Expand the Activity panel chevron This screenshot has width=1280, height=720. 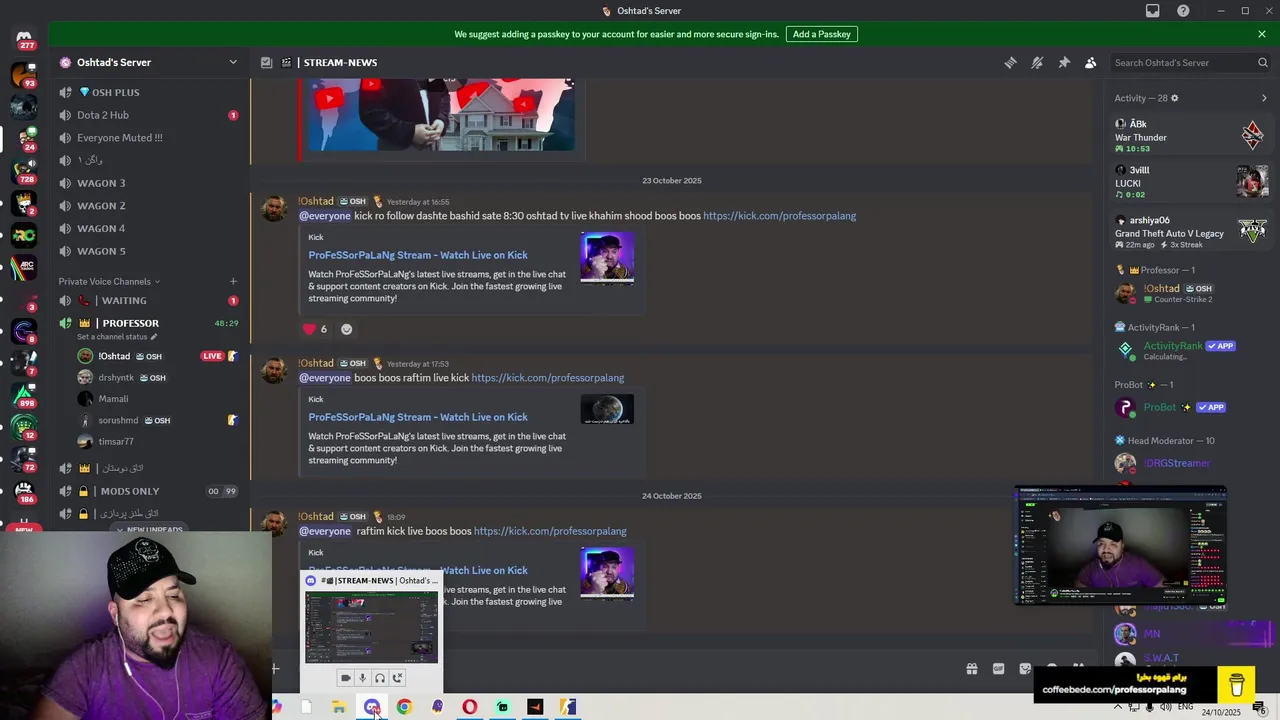coord(1264,98)
